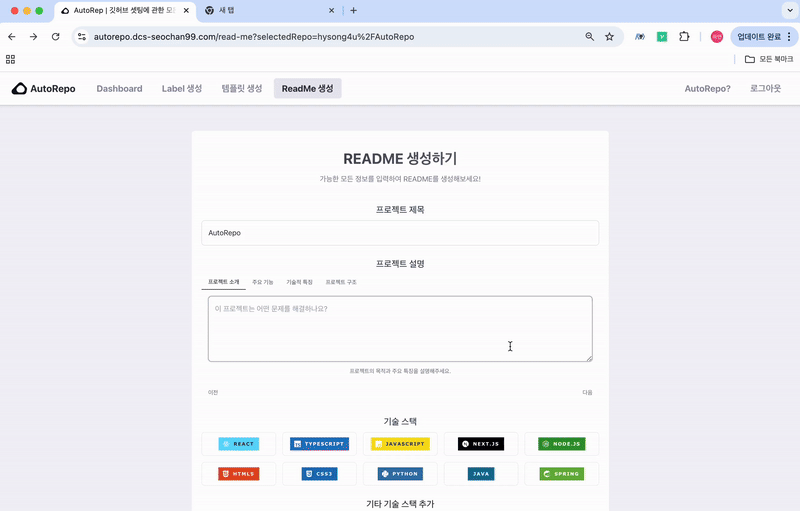Click the 업데이트 완료 button
Screen dimensions: 800x511
(x=759, y=37)
